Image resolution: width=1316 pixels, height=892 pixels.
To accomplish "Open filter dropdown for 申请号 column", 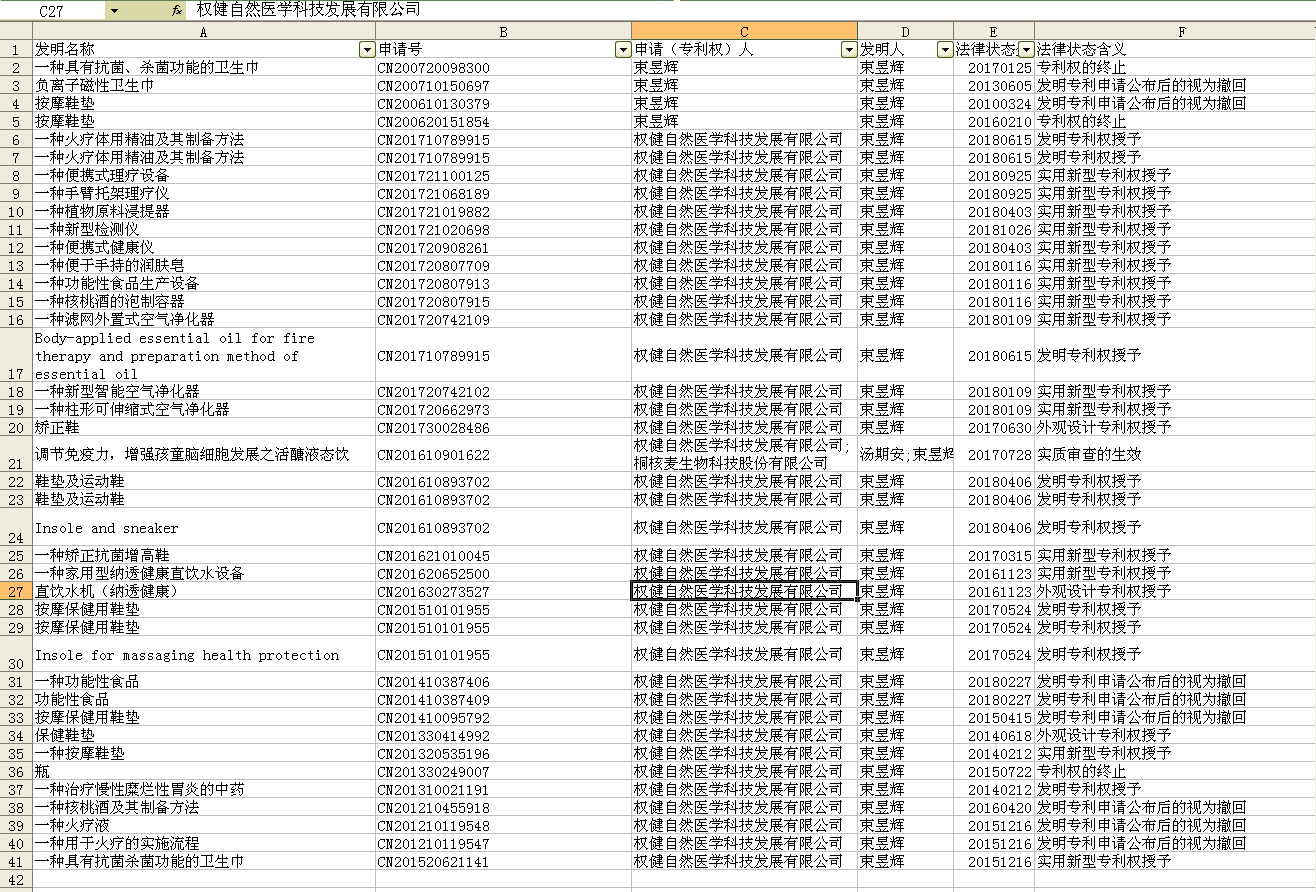I will coord(622,50).
